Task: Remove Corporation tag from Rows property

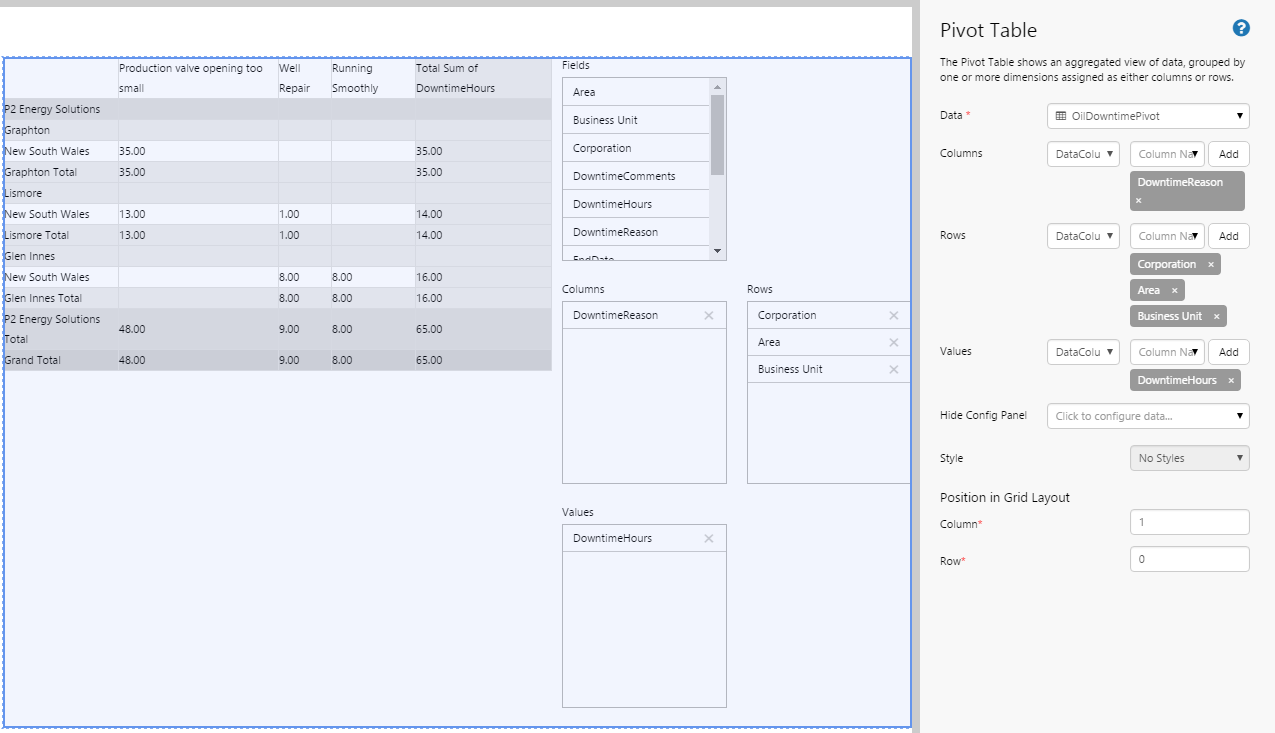Action: click(1211, 265)
